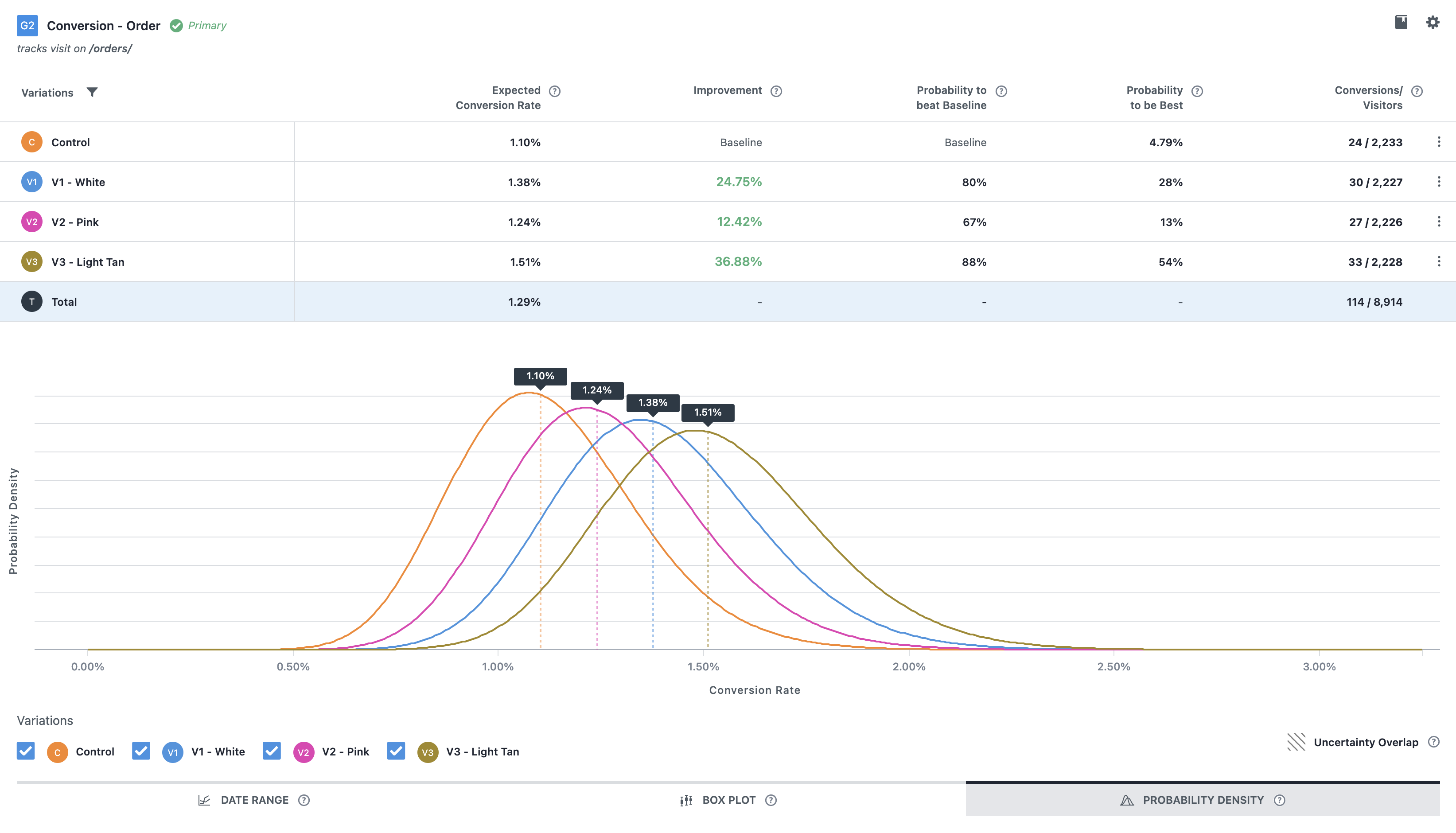Uncheck the V2 - Pink variation checkbox

(272, 751)
